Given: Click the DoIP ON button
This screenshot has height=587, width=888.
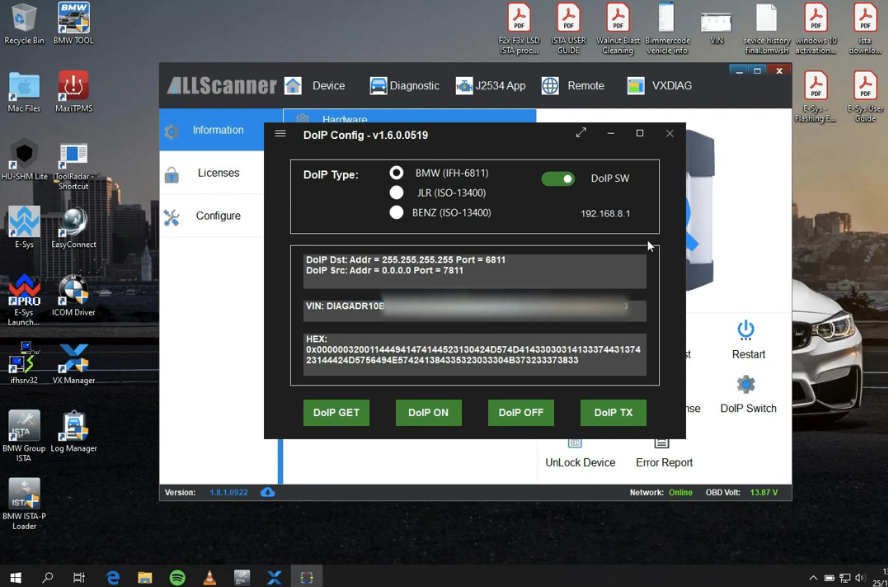Looking at the screenshot, I should coord(429,413).
